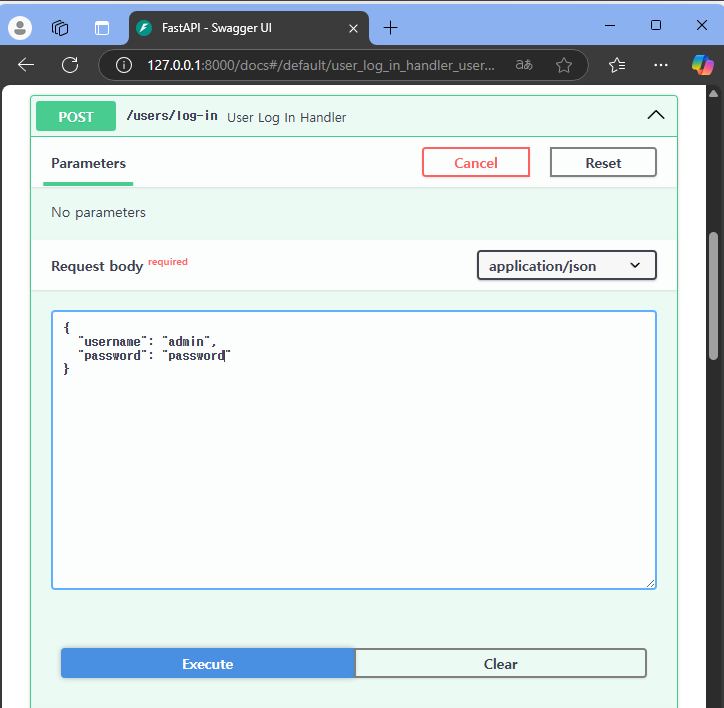Click the 'Request body' label
The height and width of the screenshot is (708, 724).
point(97,266)
